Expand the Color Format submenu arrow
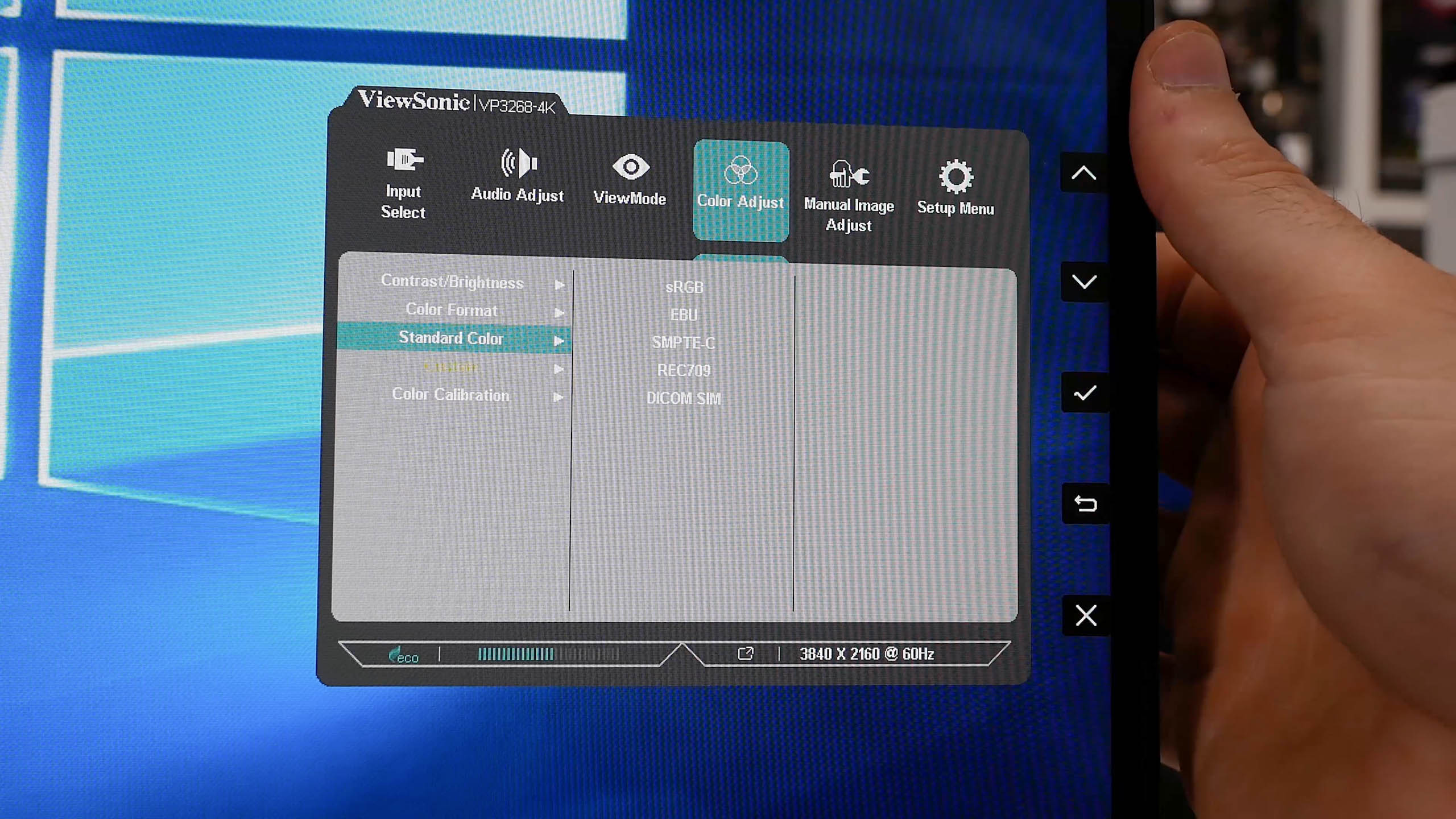 pyautogui.click(x=559, y=313)
